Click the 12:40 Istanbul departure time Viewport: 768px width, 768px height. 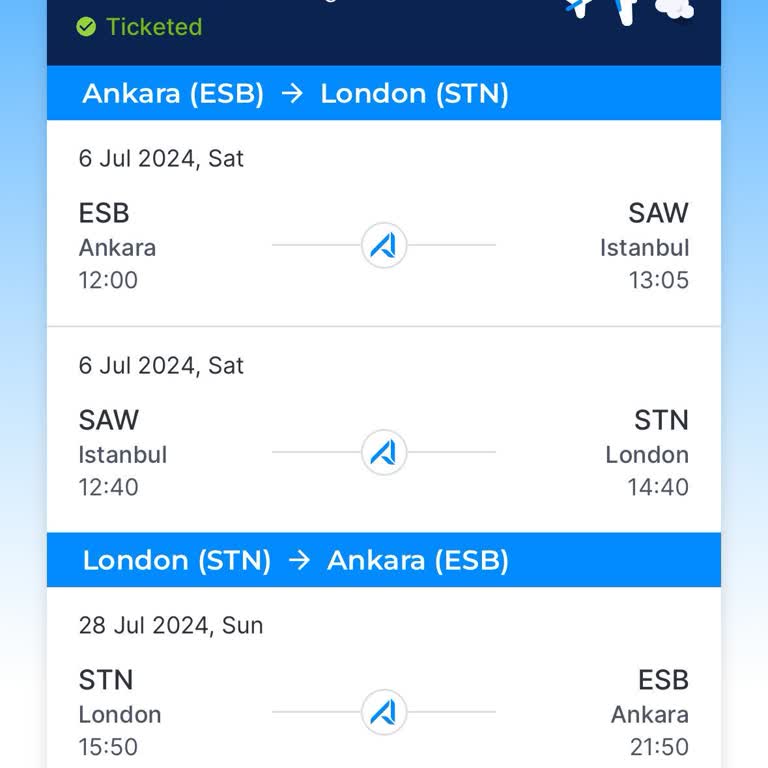(108, 487)
